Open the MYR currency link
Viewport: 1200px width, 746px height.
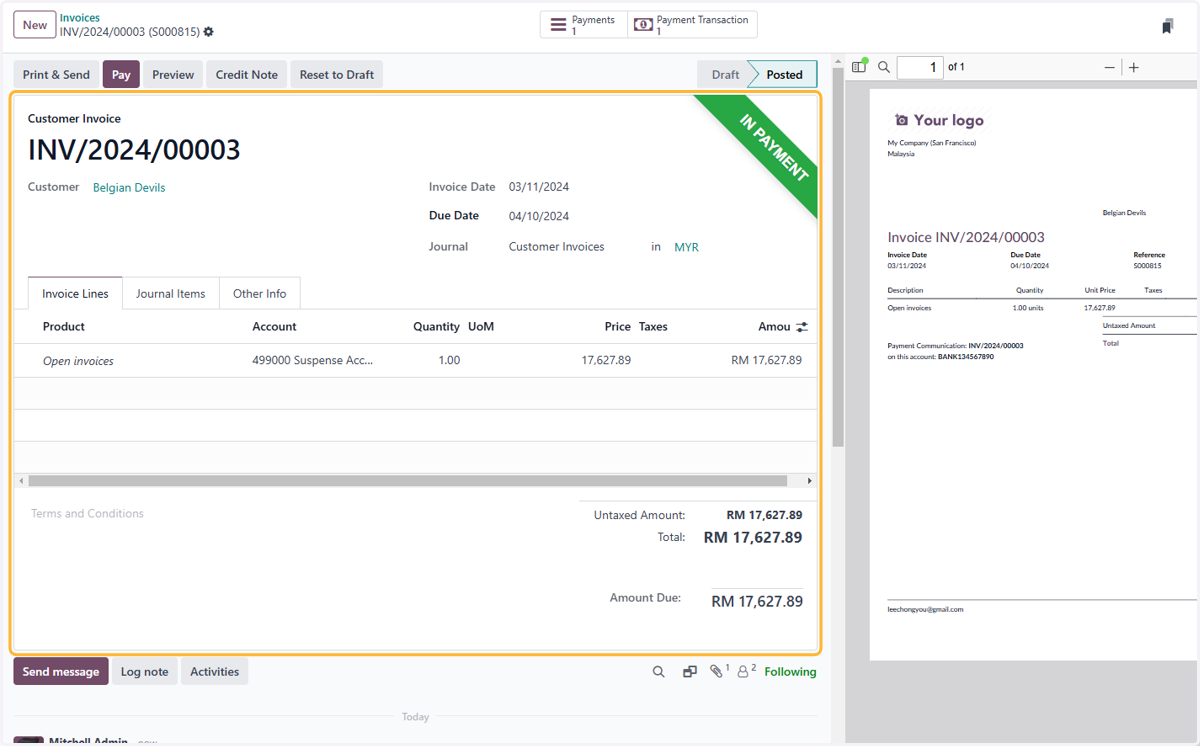point(686,247)
